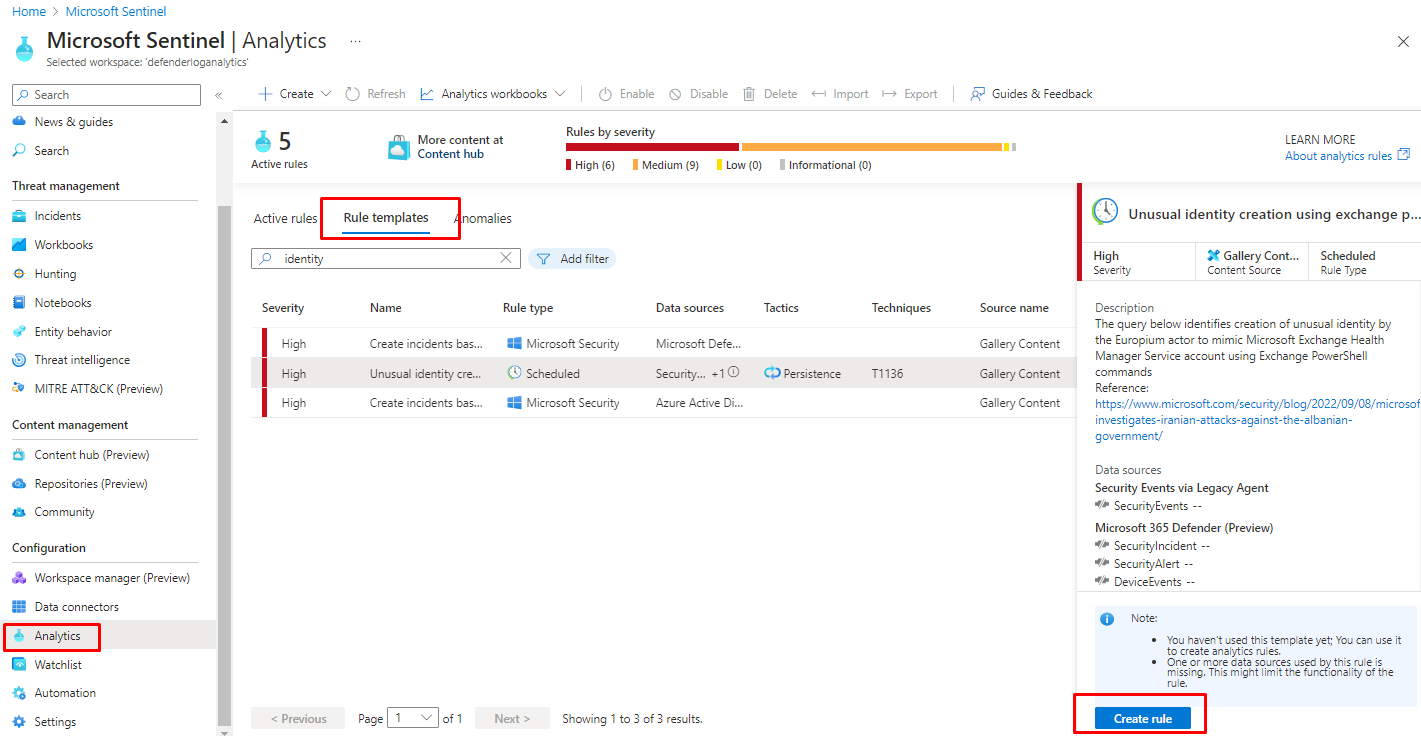Go to Data connectors
Screen dimensions: 1421x736
coord(76,607)
